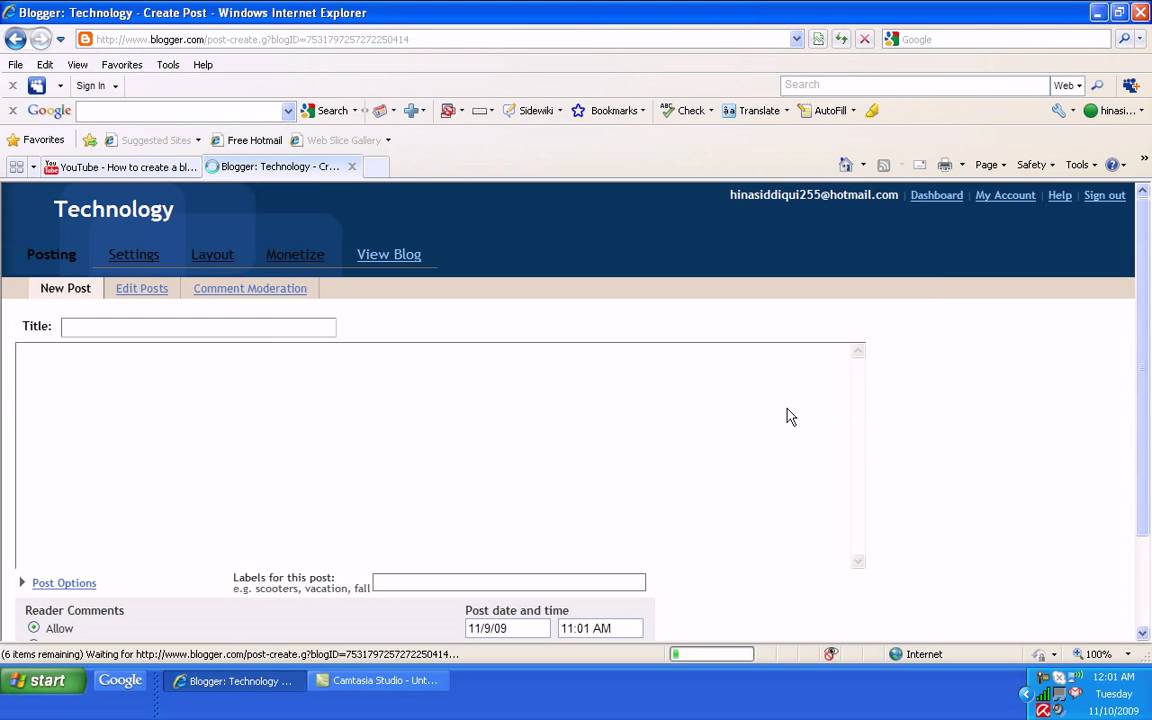The height and width of the screenshot is (720, 1152).
Task: Open the address bar URL dropdown
Action: (796, 39)
